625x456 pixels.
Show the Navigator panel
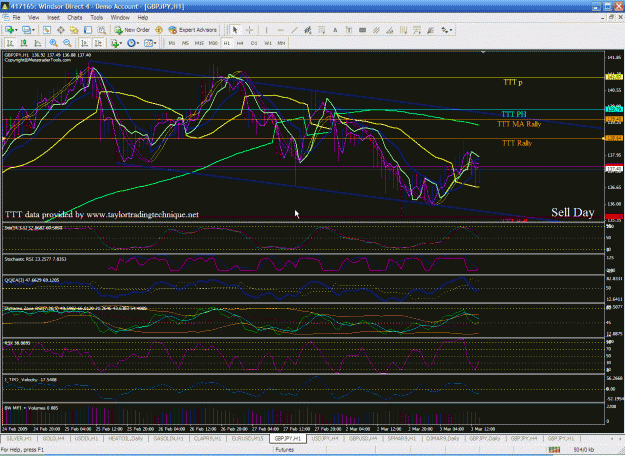click(x=74, y=30)
